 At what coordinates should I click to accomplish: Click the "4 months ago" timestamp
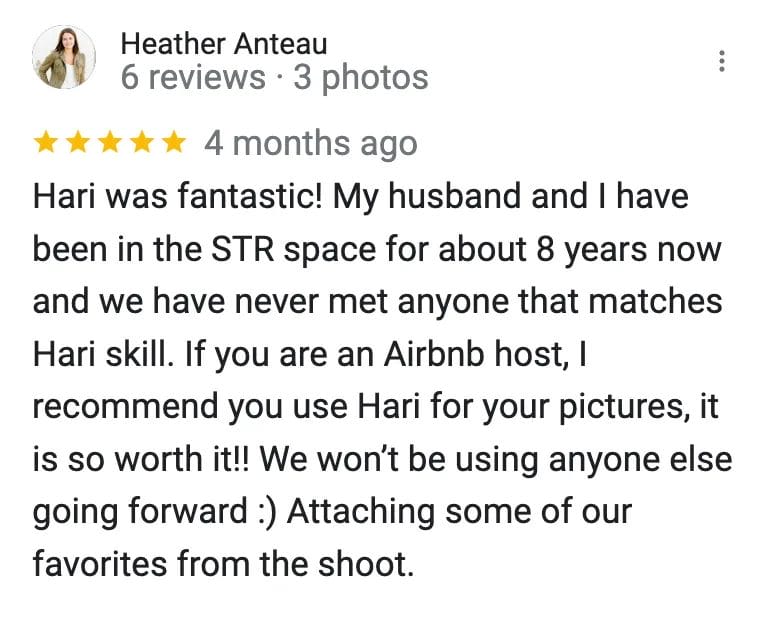point(311,144)
